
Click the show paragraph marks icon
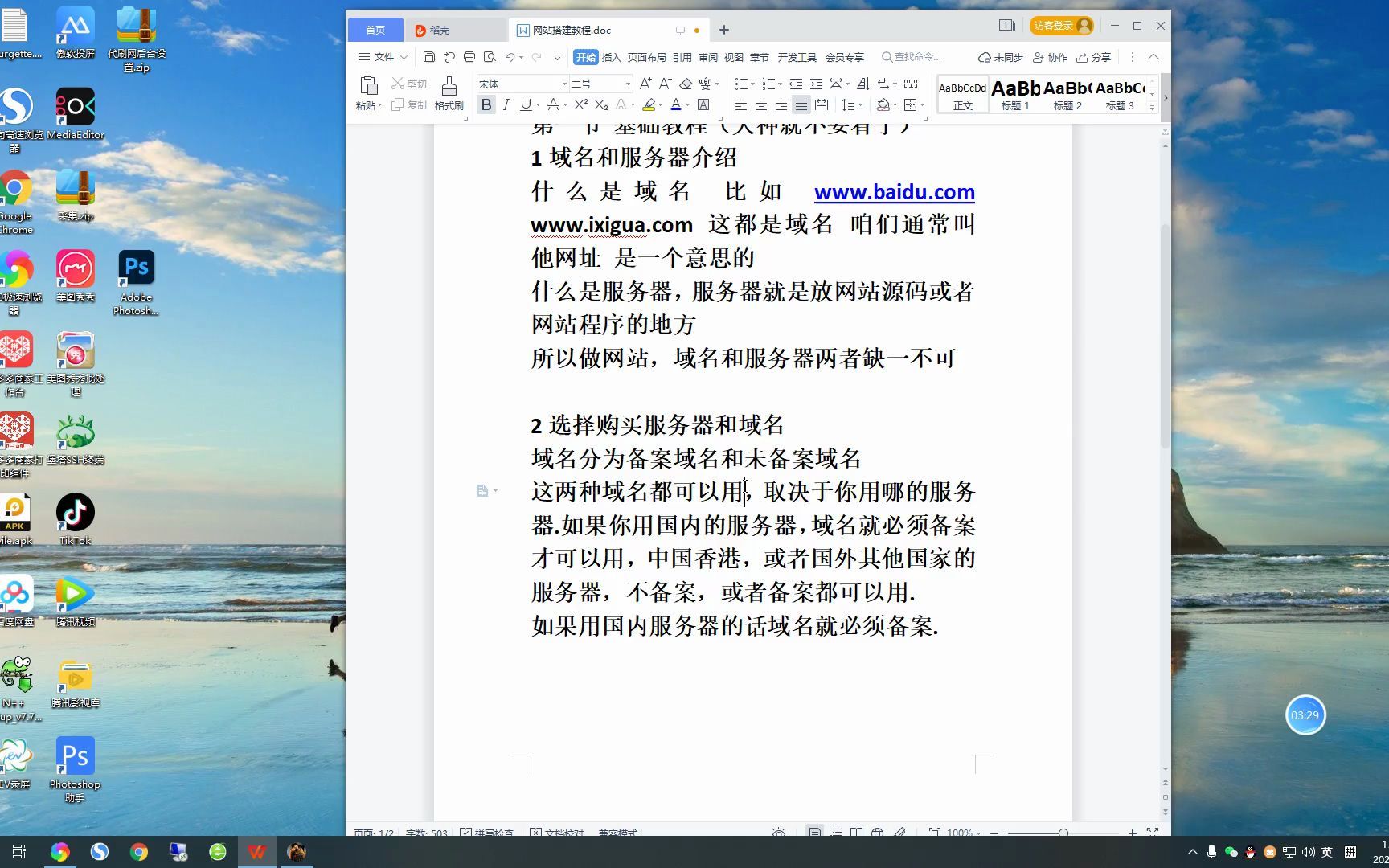(x=883, y=84)
